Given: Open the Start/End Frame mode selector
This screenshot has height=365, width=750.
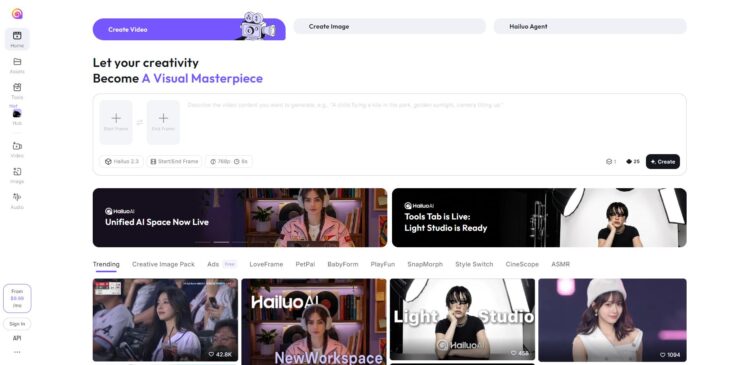Looking at the screenshot, I should tap(174, 162).
